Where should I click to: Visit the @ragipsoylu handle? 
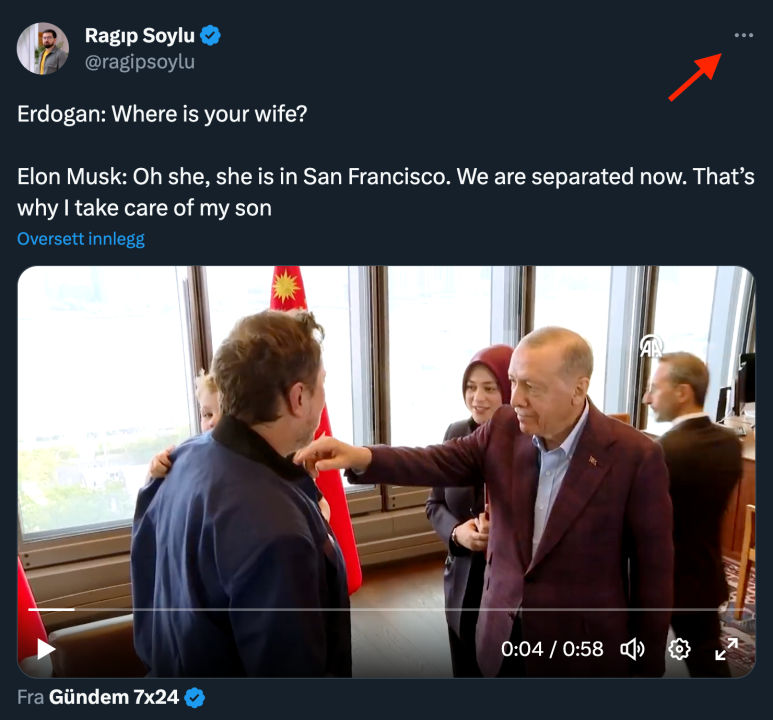(x=139, y=62)
